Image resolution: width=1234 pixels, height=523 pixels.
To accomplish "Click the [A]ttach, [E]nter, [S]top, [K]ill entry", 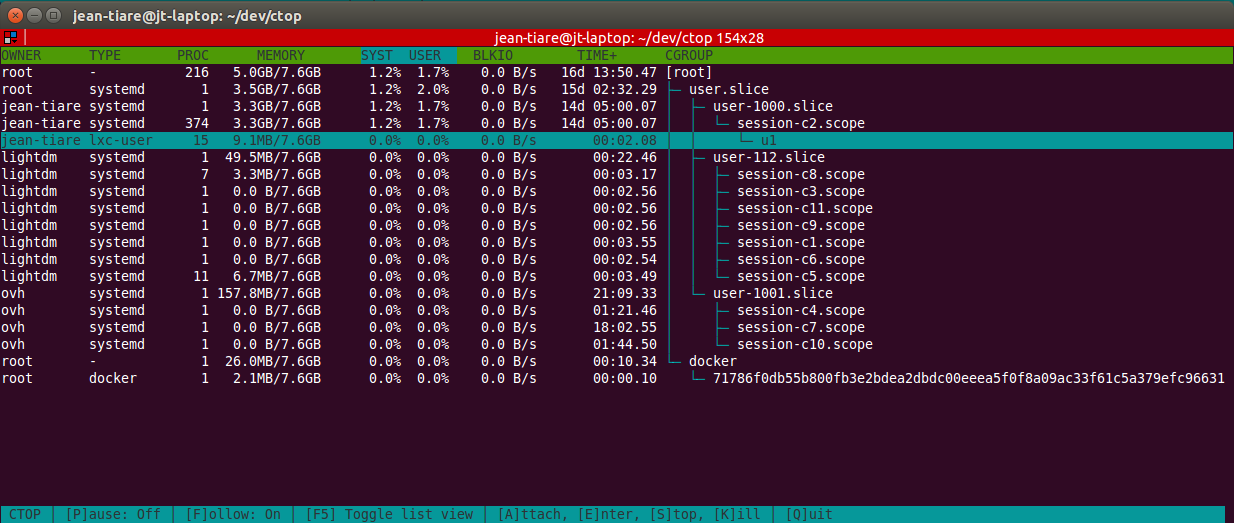I will (629, 514).
